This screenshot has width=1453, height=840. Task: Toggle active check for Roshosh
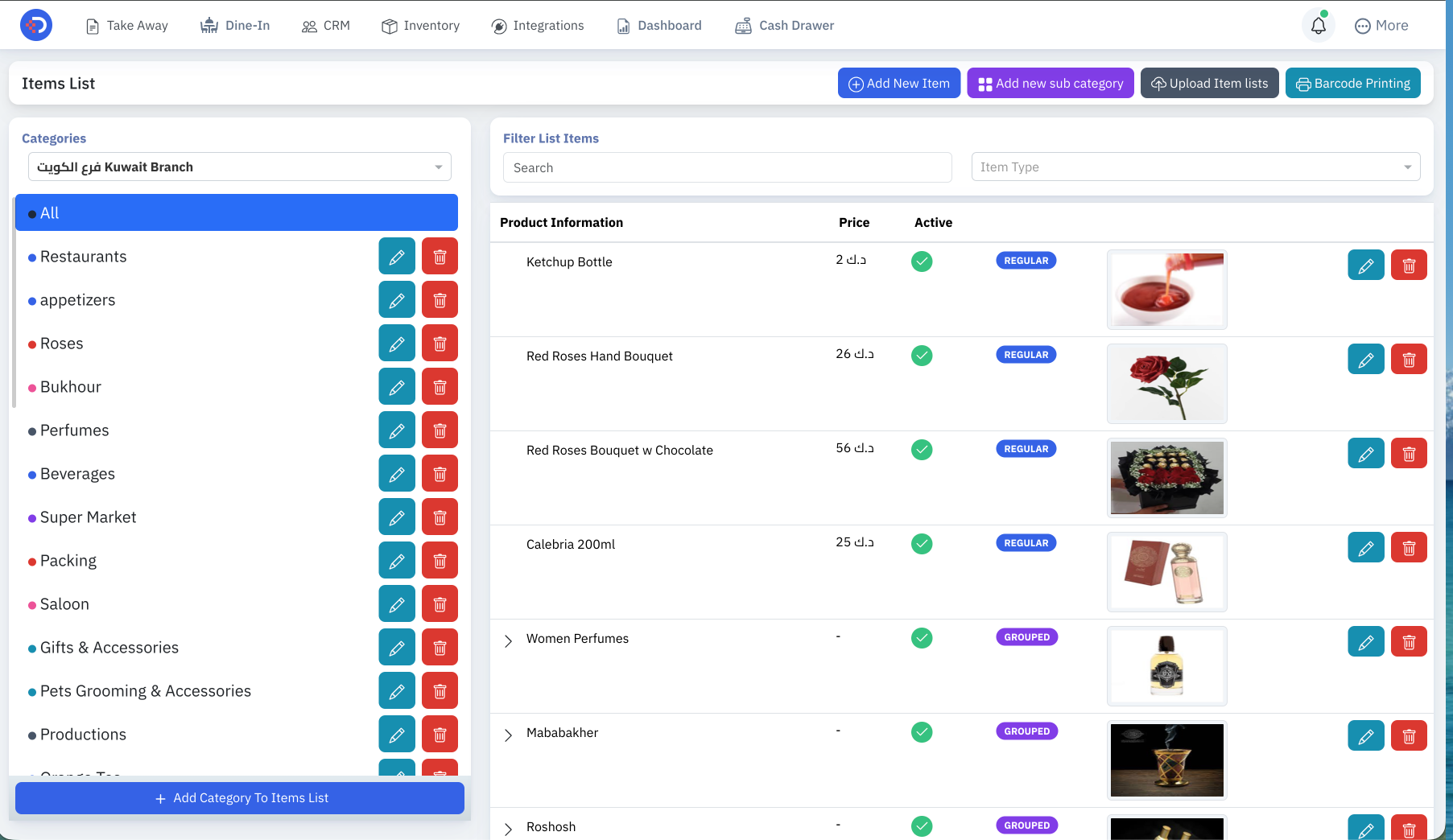click(x=922, y=826)
